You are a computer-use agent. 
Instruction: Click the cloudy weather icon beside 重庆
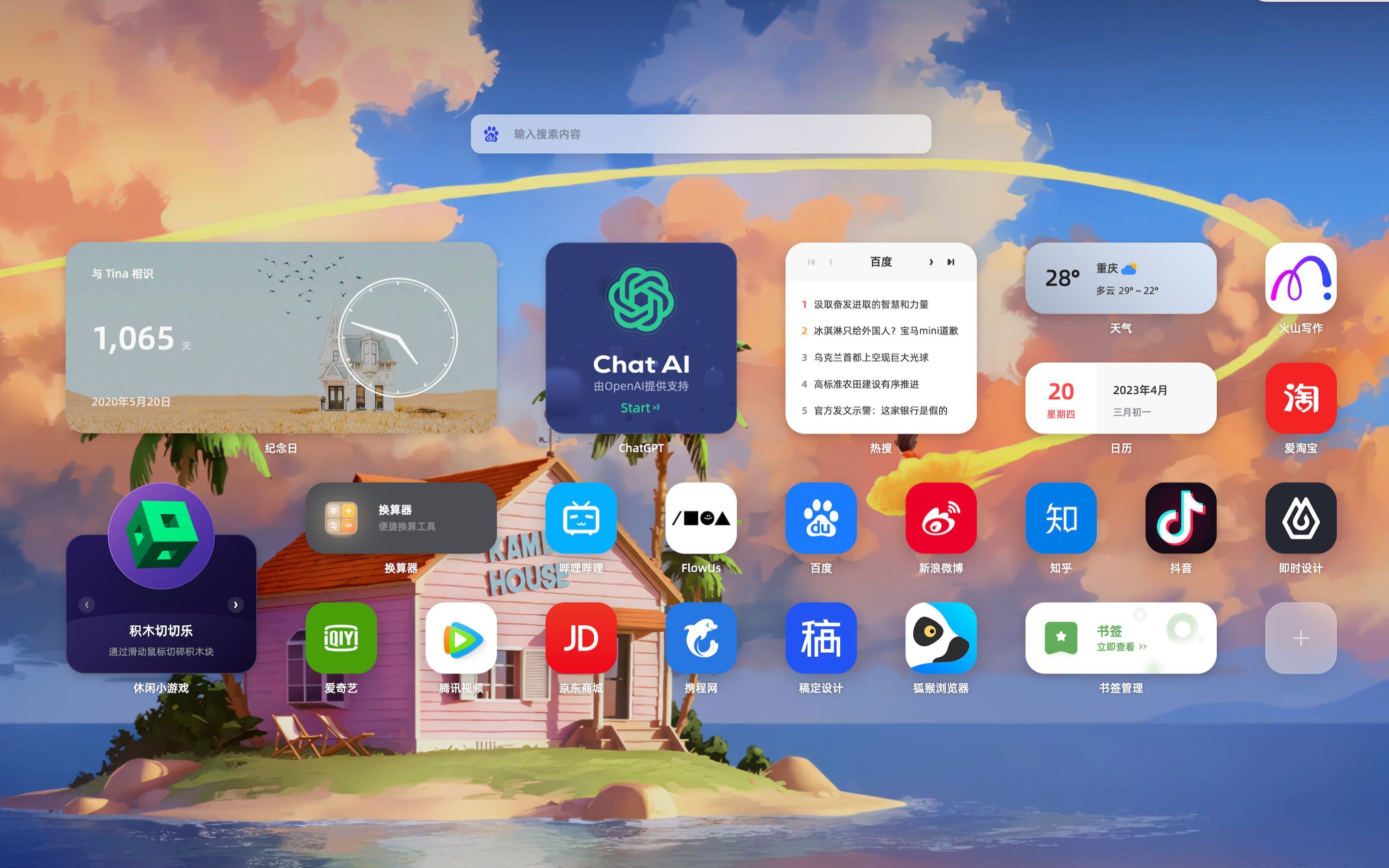[x=1129, y=268]
